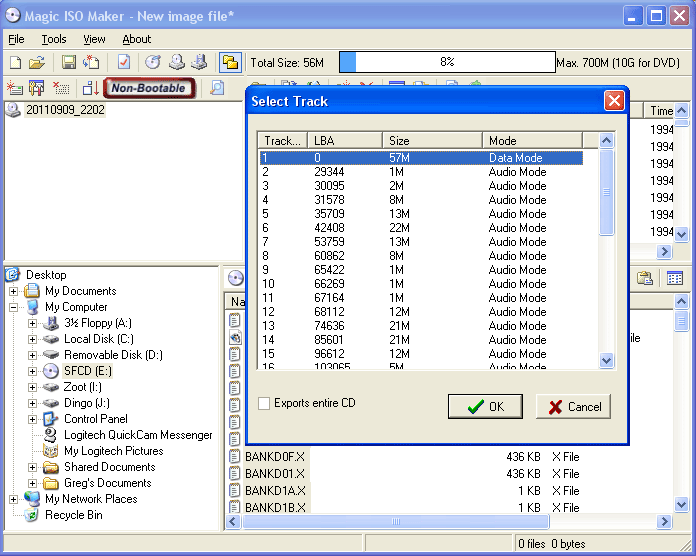Click the Save floppy disk icon
Screen dimensions: 696x556
click(69, 62)
